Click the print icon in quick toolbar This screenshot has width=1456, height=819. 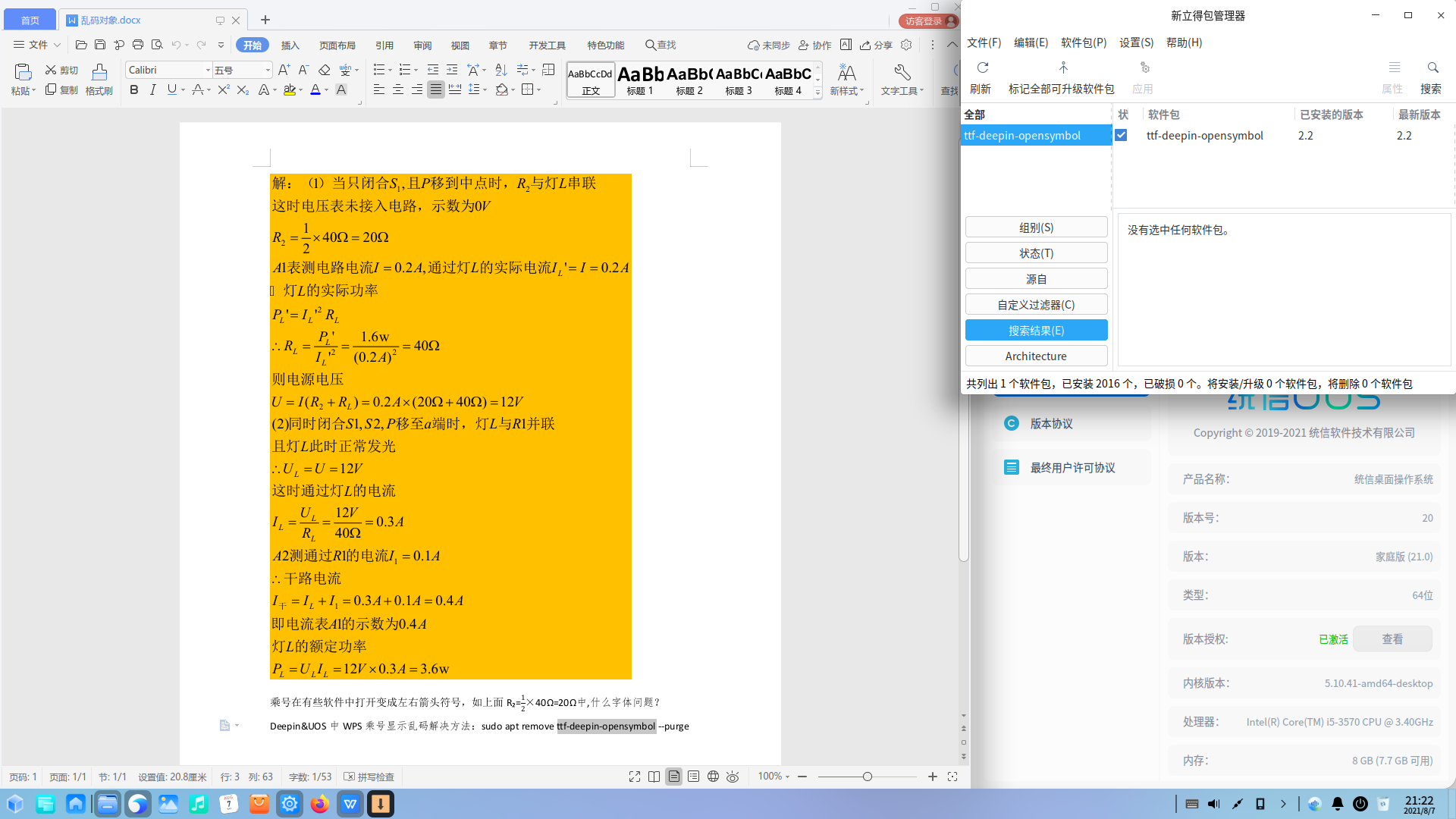pyautogui.click(x=138, y=45)
